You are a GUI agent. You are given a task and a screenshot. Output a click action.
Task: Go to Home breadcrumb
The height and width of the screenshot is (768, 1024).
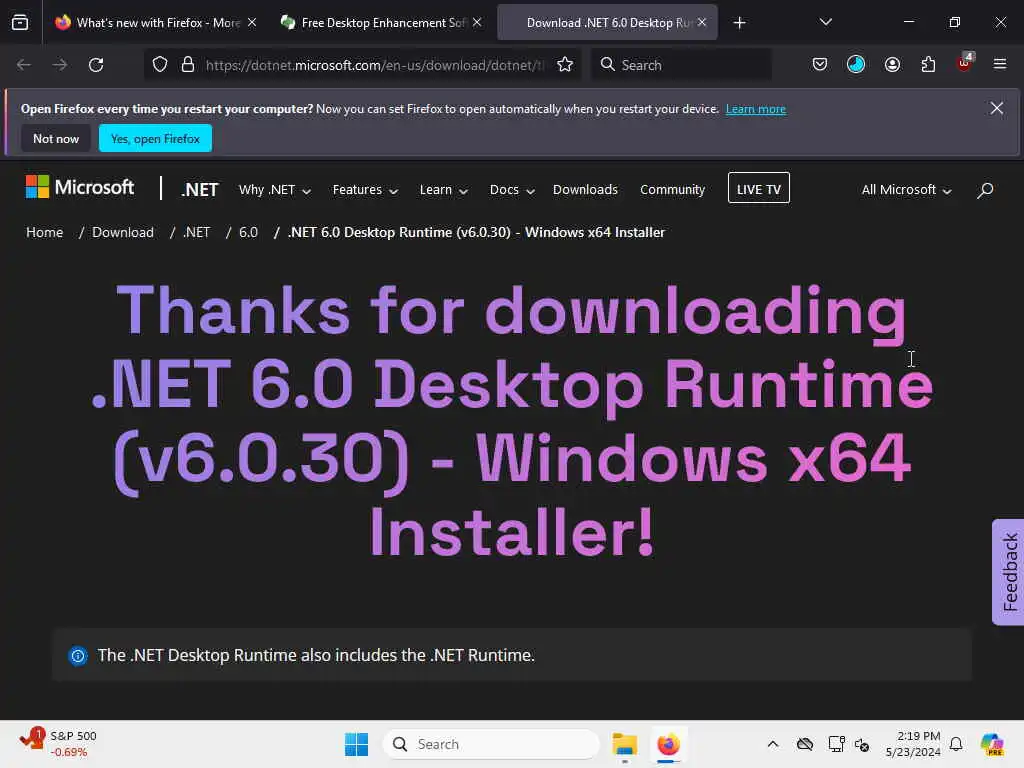coord(44,232)
